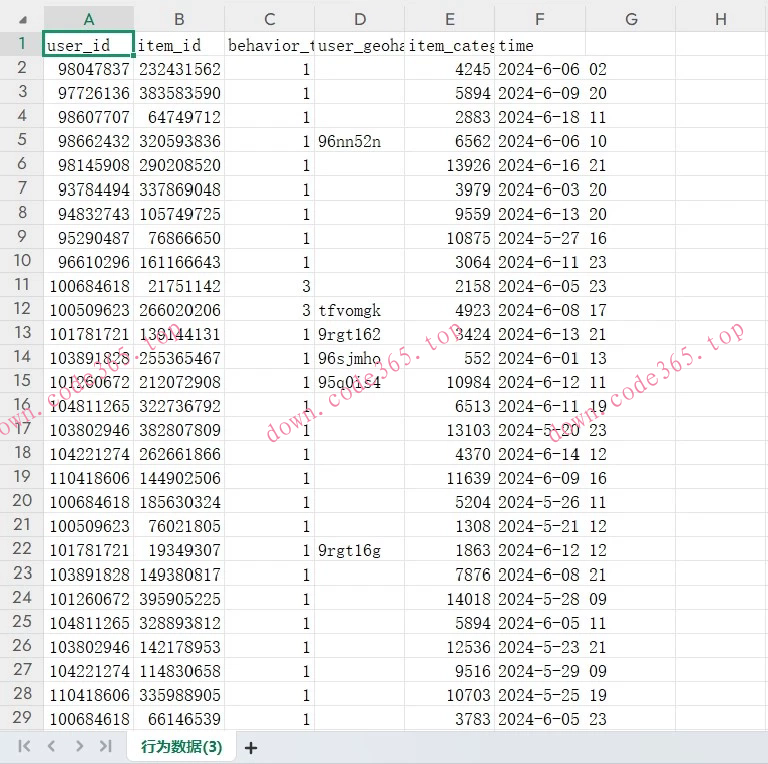Click the select-all corner above row 1
This screenshot has height=764, width=768.
pos(21,19)
